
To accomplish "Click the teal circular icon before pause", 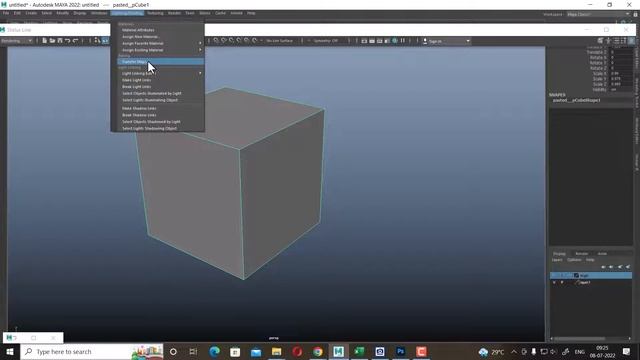I will pyautogui.click(x=395, y=41).
